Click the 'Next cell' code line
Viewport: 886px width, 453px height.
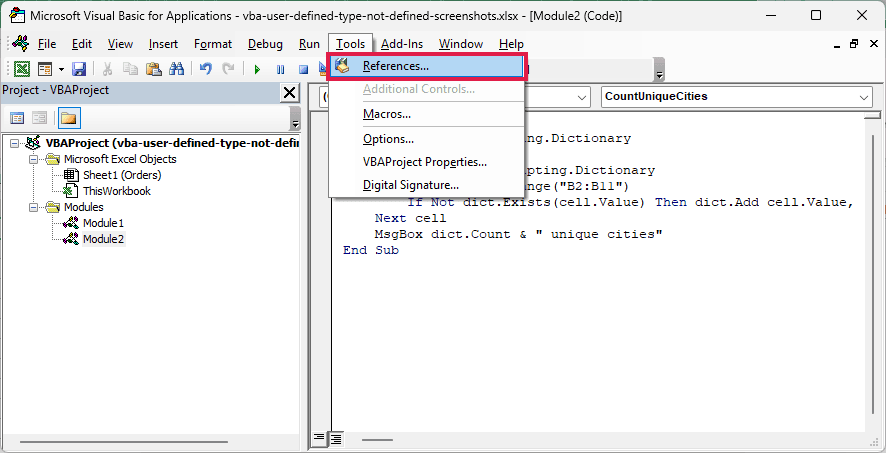(x=410, y=218)
